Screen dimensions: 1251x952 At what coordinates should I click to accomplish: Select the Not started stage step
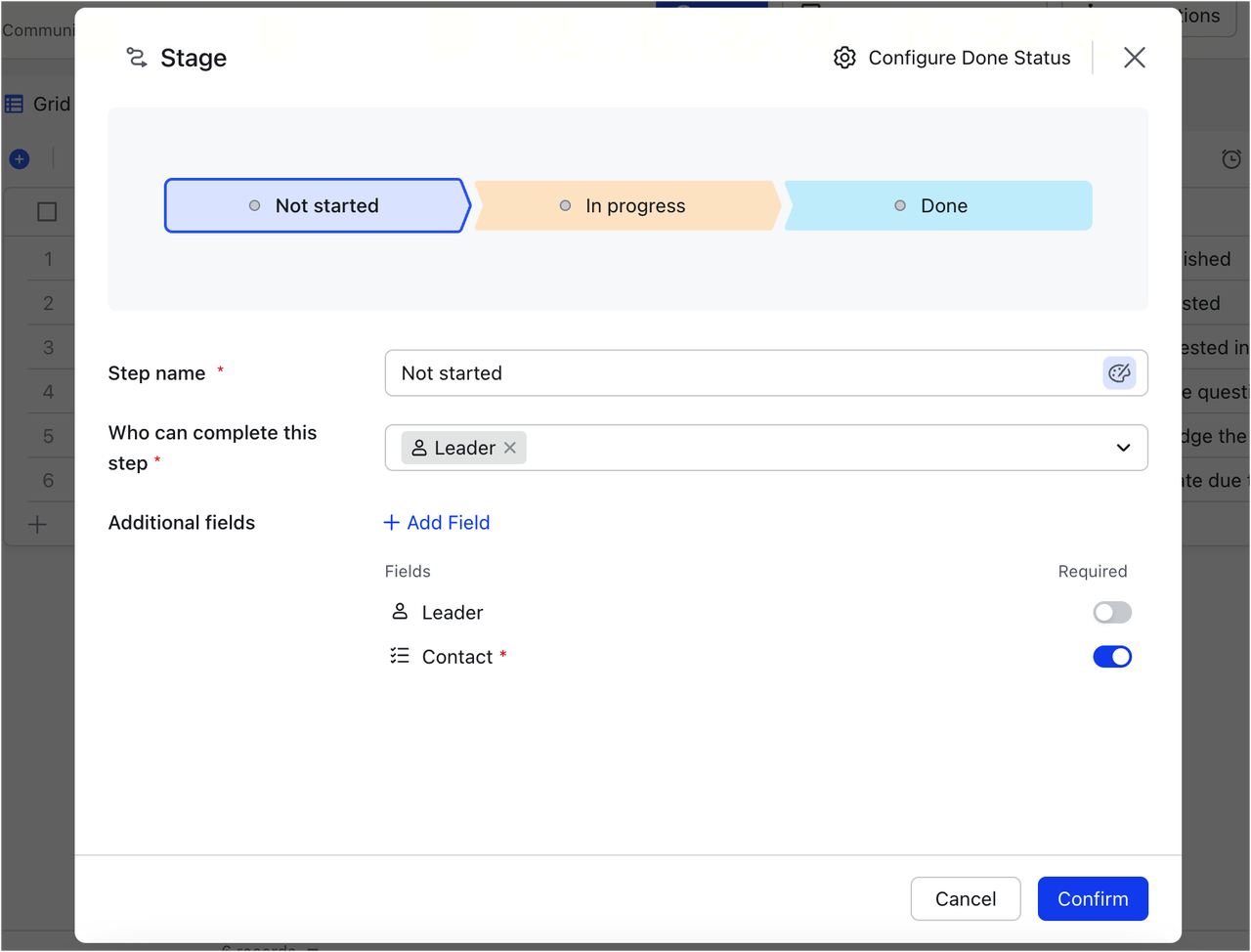pos(316,206)
